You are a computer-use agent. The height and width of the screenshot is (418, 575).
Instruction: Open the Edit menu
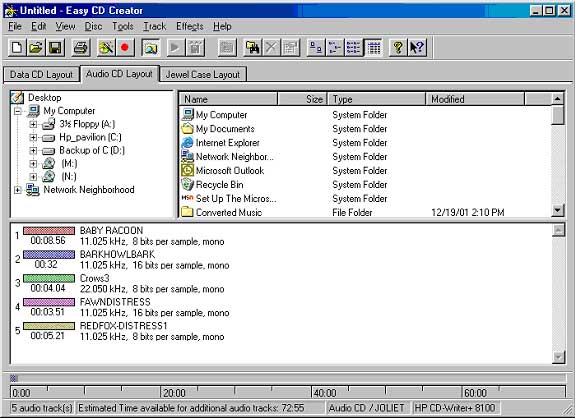pyautogui.click(x=39, y=26)
